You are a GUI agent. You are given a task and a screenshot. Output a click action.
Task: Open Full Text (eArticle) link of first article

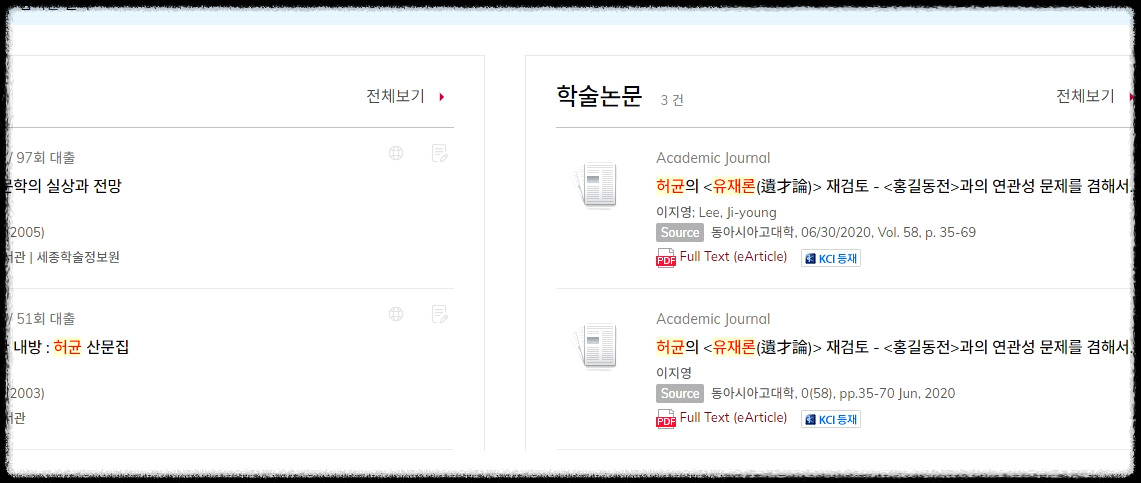(734, 256)
